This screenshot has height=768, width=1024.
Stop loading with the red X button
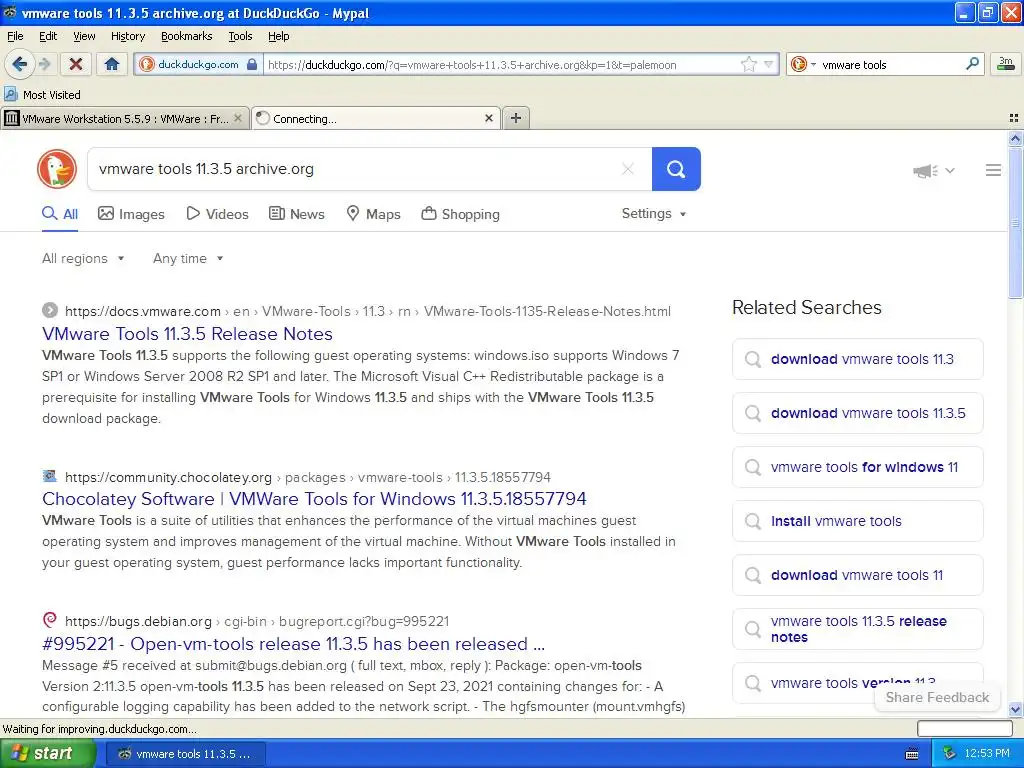[x=76, y=64]
